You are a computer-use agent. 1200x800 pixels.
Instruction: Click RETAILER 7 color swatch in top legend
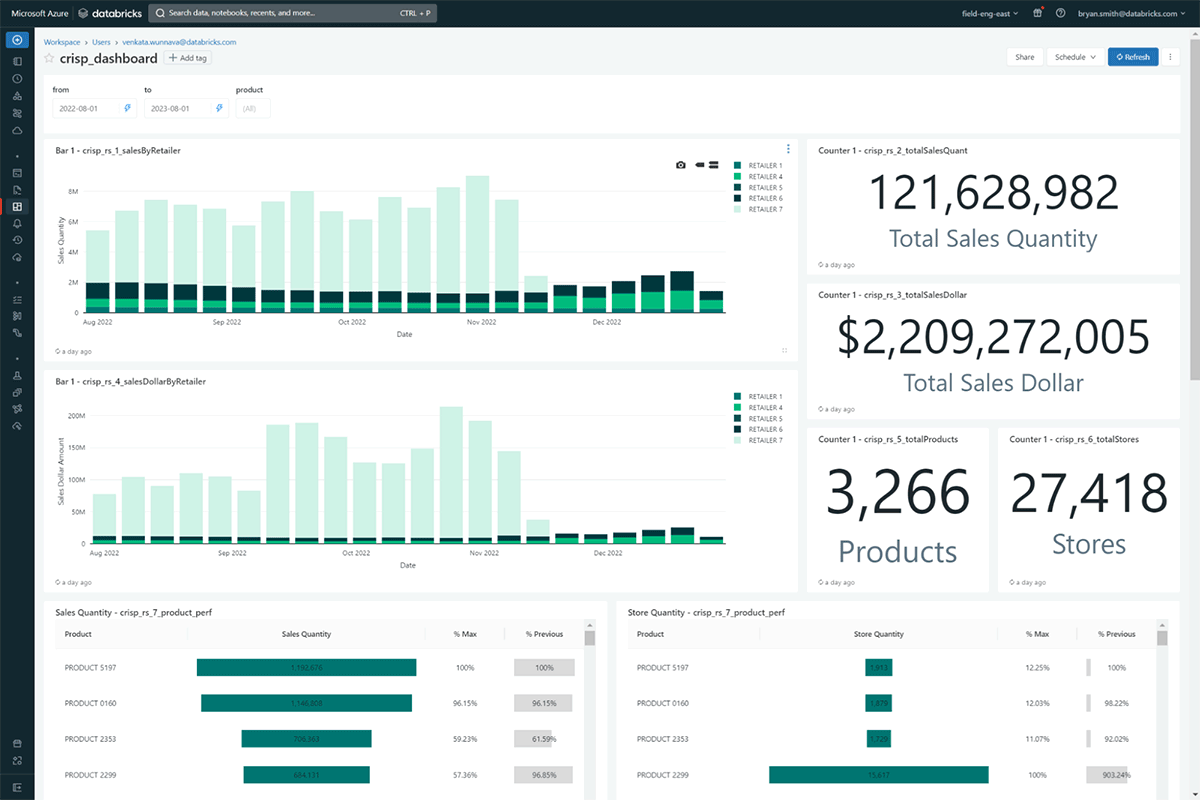pyautogui.click(x=738, y=209)
